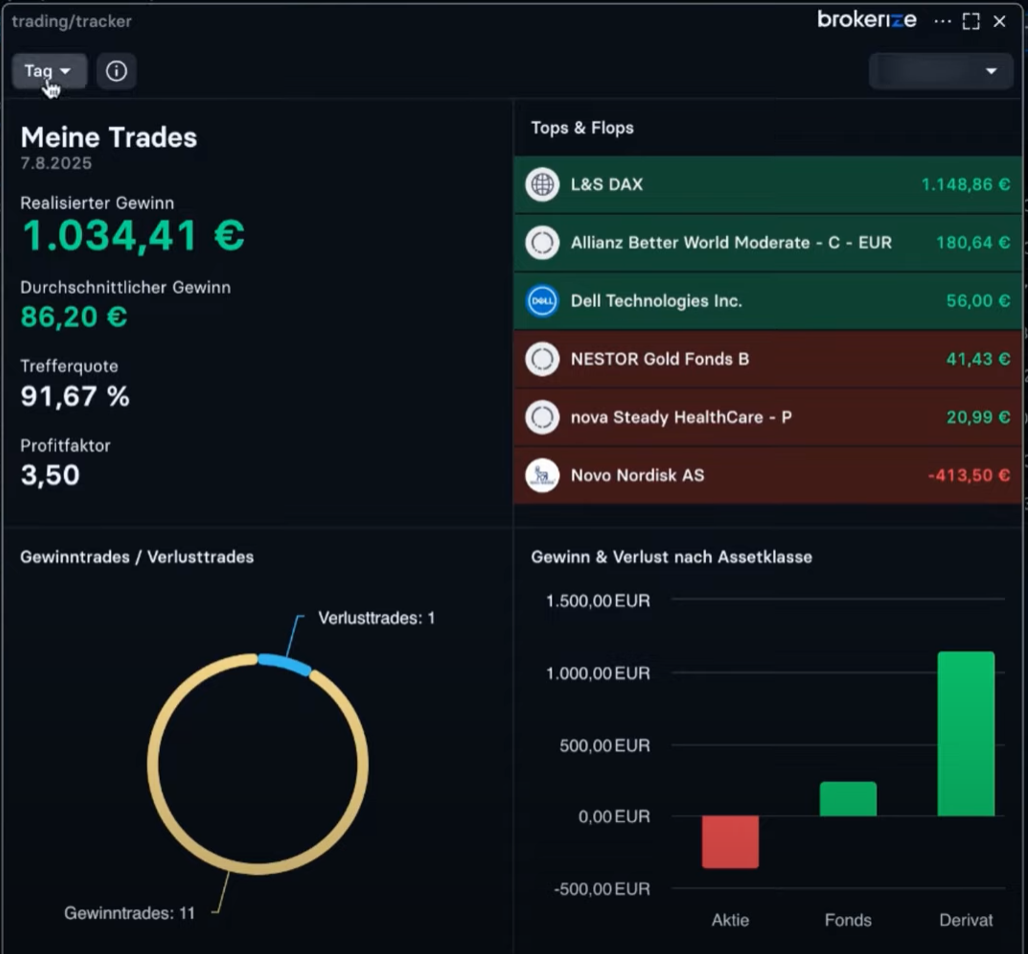Select nova Steady HealthCare - P name

coord(681,417)
